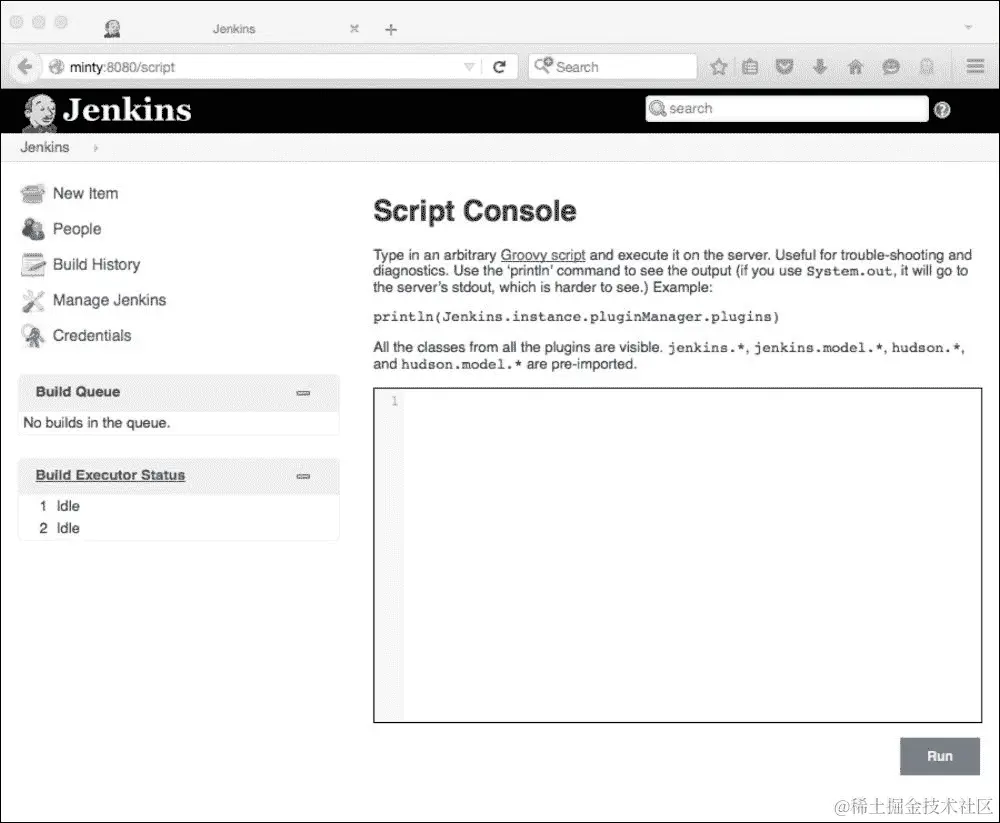1000x823 pixels.
Task: Open Manage Jenkins link
Action: point(109,300)
